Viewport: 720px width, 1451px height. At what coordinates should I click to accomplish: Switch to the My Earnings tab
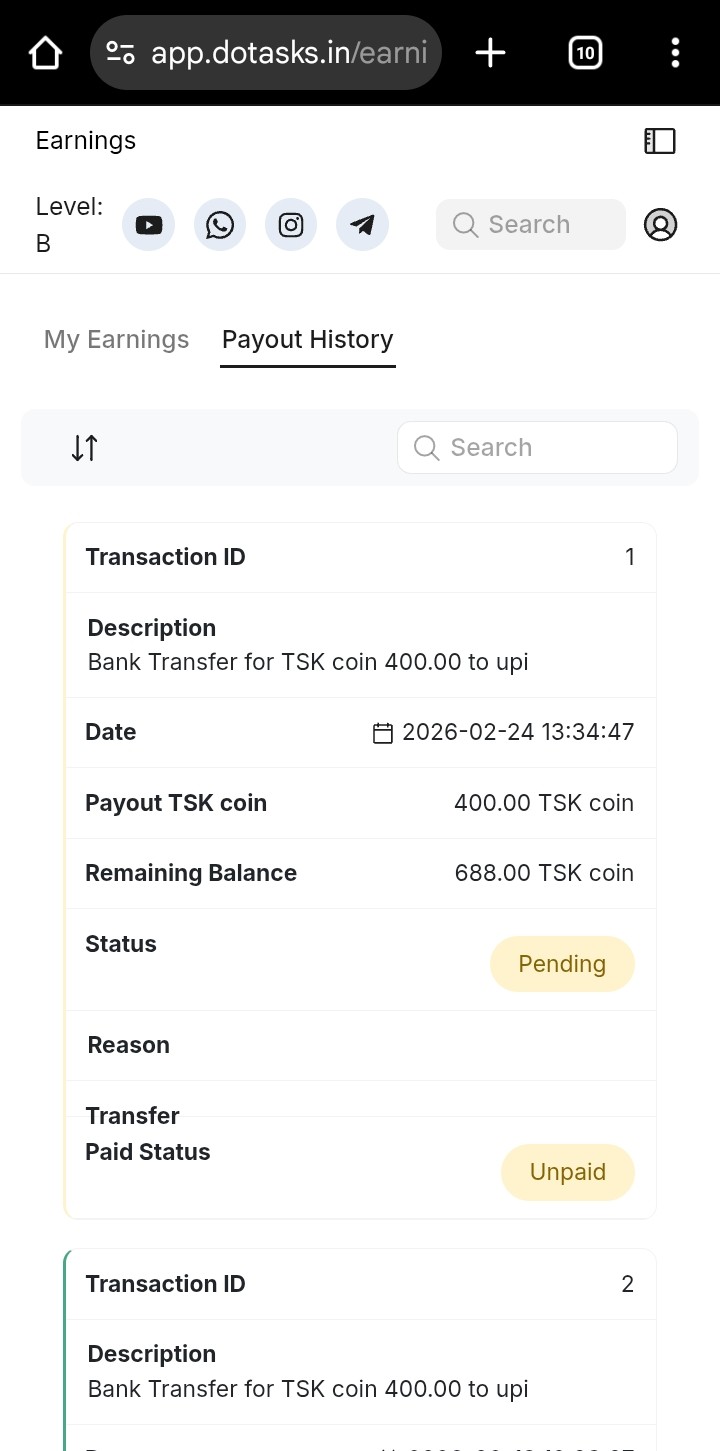tap(116, 340)
